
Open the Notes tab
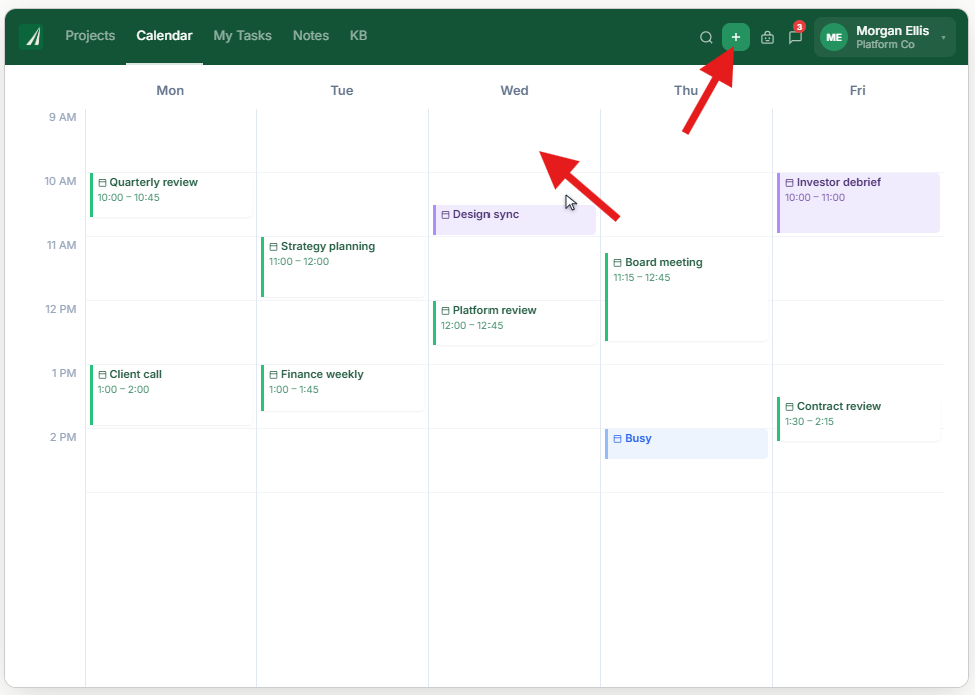[311, 35]
